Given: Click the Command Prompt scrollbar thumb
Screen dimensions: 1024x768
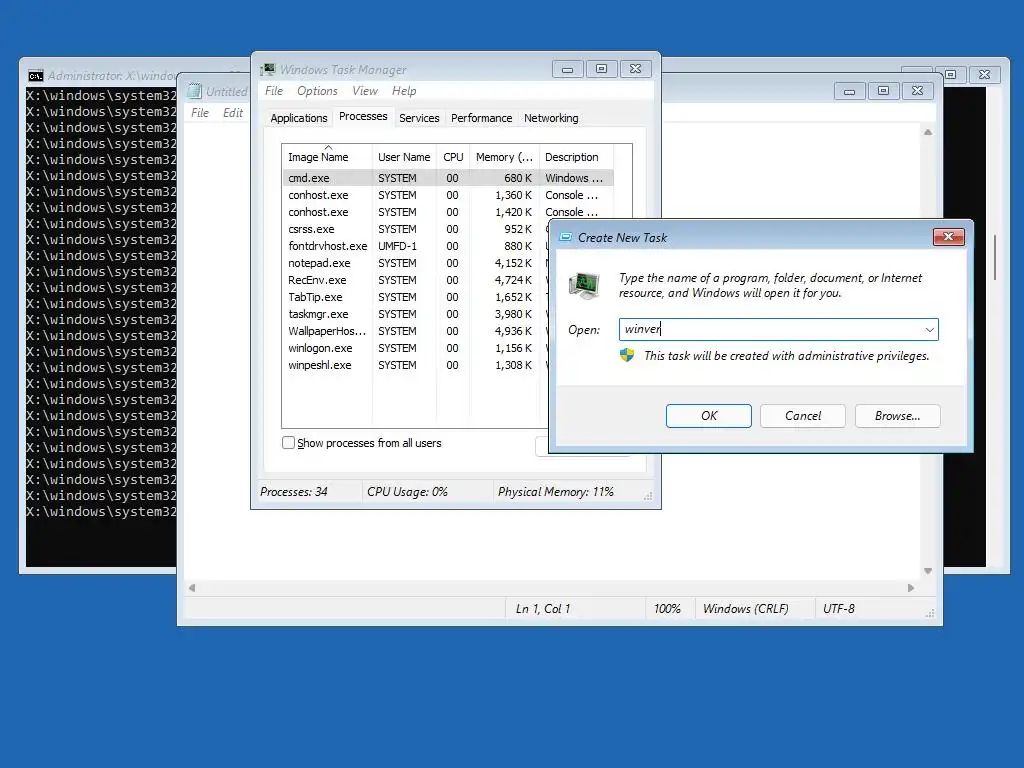Looking at the screenshot, I should (995, 257).
